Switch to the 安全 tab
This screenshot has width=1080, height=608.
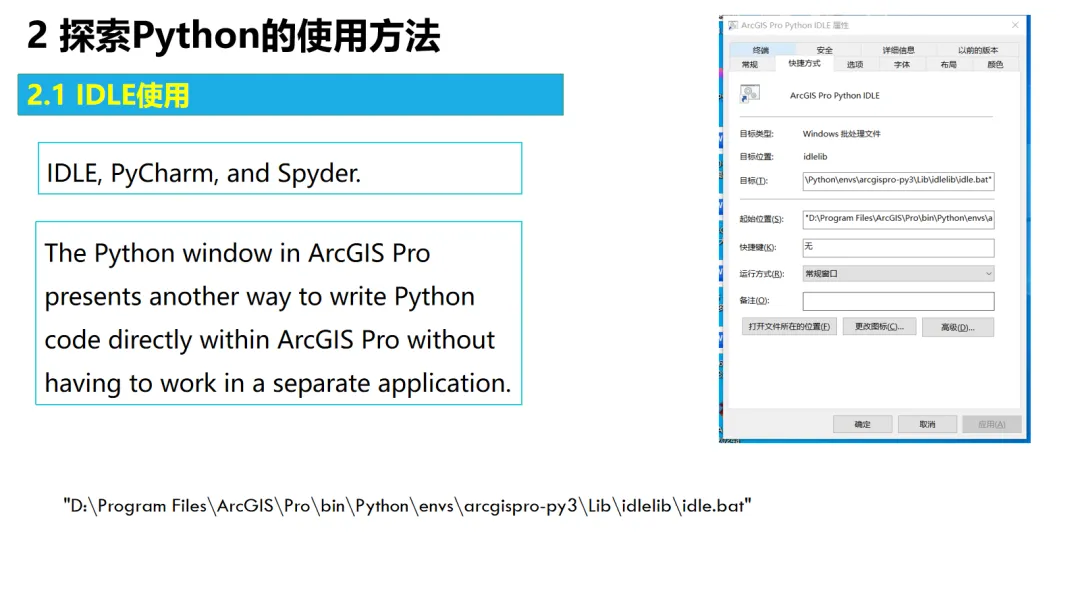click(x=824, y=50)
